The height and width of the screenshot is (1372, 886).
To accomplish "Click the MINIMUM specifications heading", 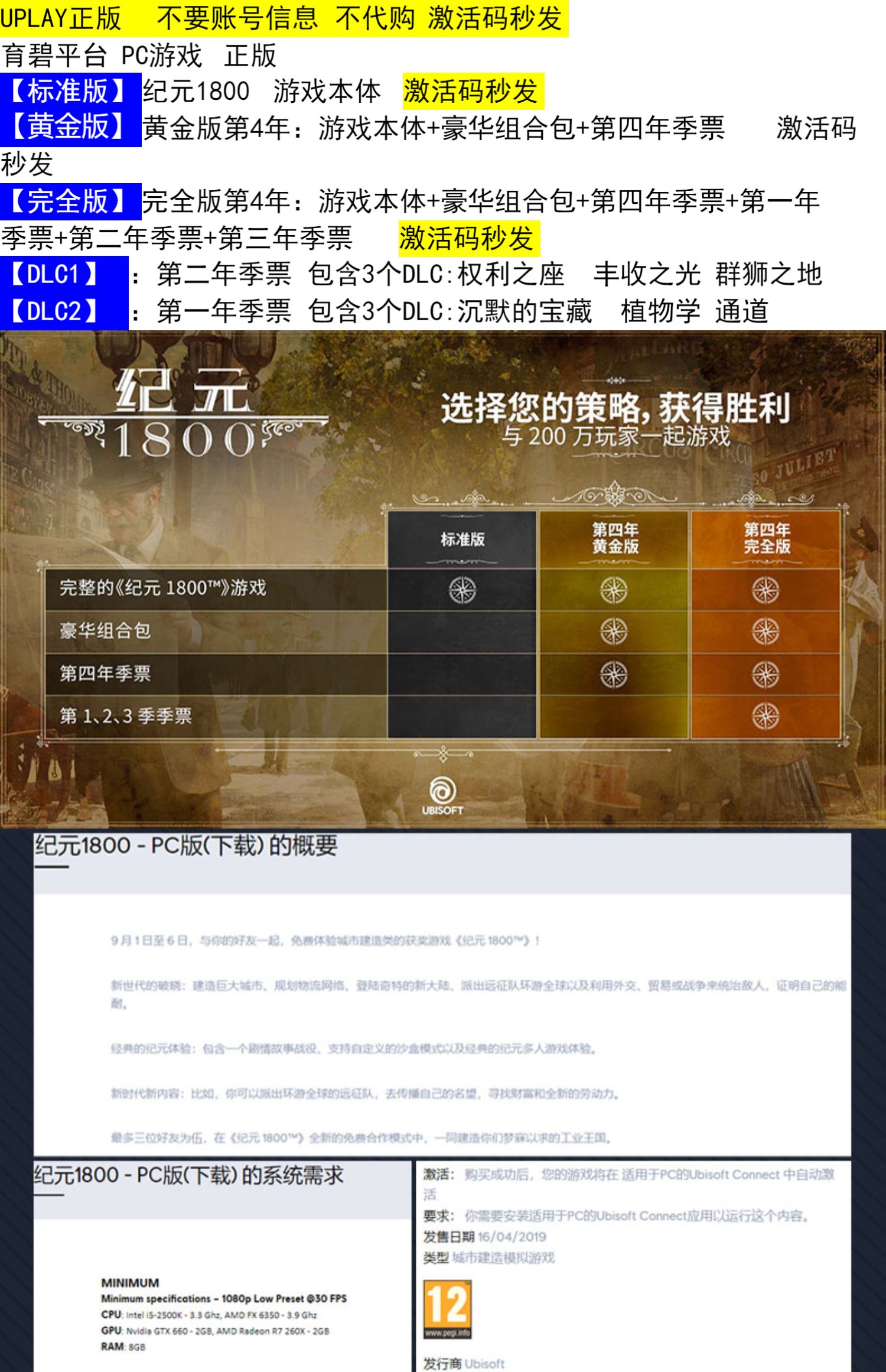I will point(224,1298).
